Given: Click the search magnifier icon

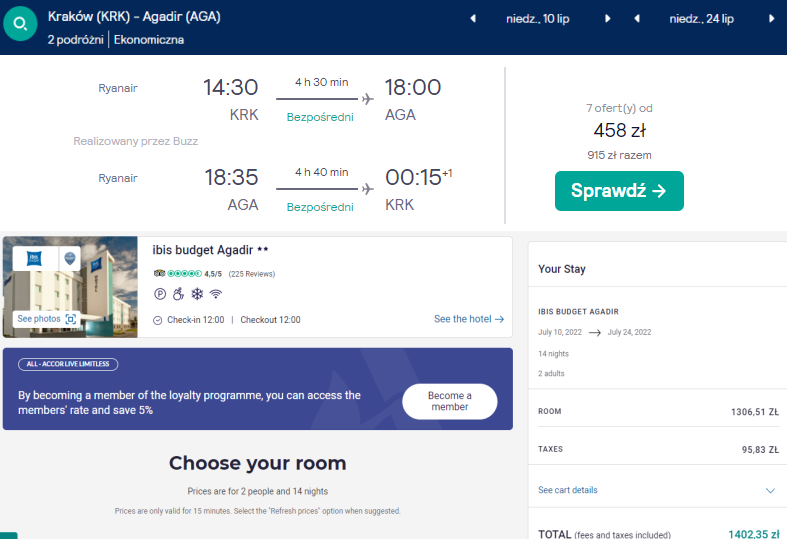Looking at the screenshot, I should click(x=20, y=23).
